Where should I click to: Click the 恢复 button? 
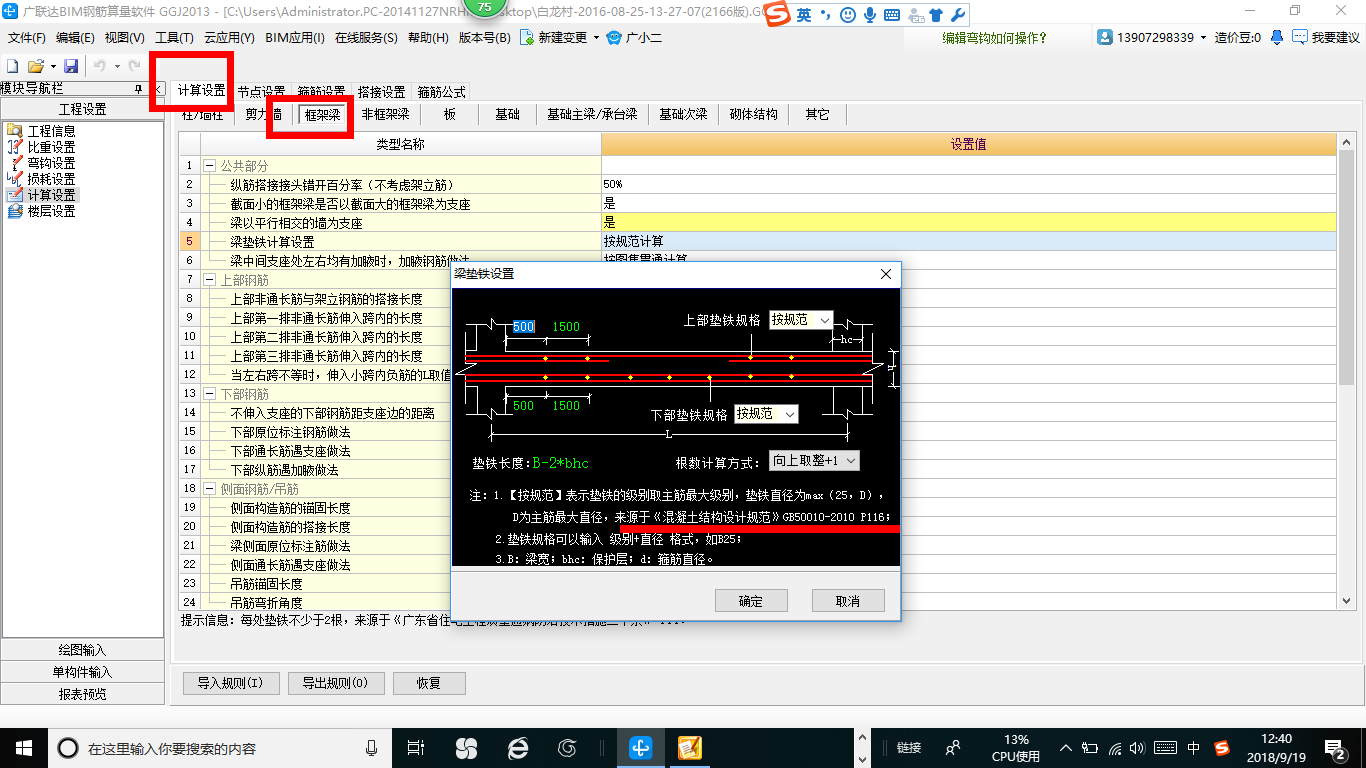coord(429,684)
